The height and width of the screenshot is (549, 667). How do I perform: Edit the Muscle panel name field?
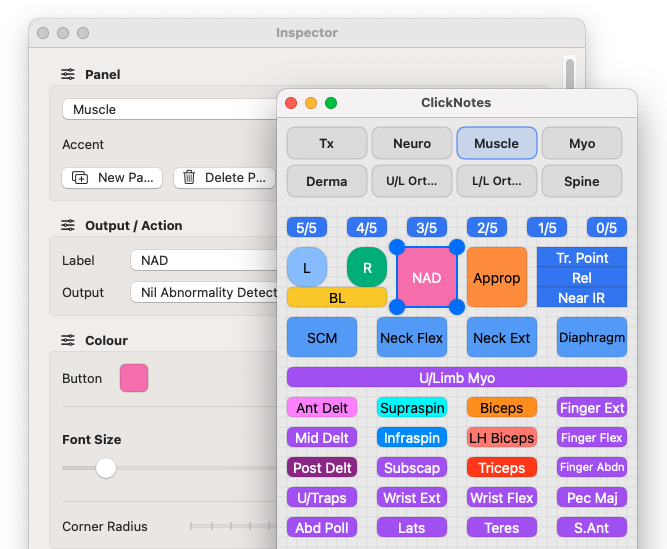tap(170, 109)
